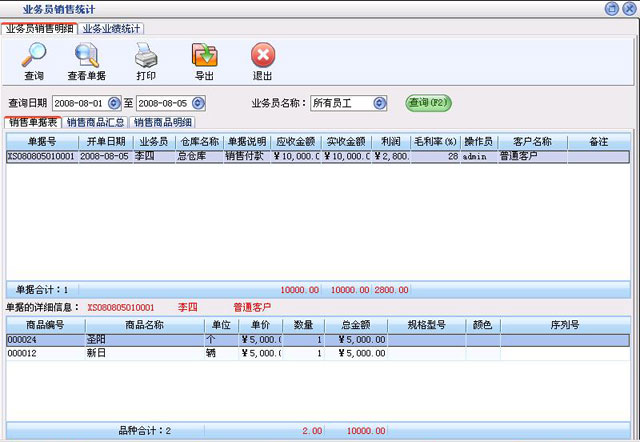Click the 查询 magnifier toolbar icon
The image size is (640, 442).
tap(34, 60)
